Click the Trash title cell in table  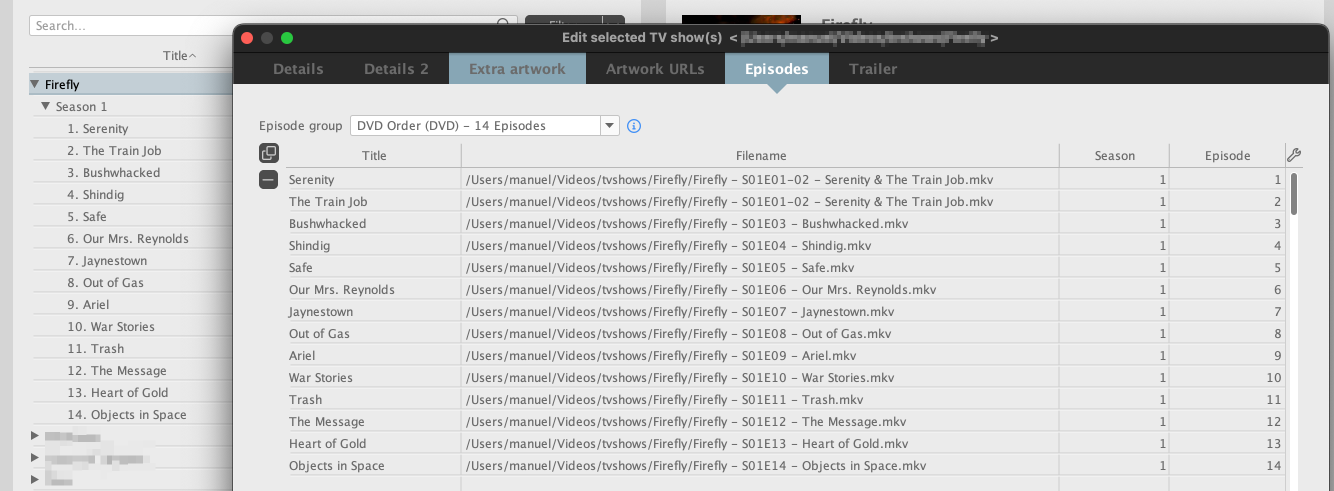coord(374,400)
